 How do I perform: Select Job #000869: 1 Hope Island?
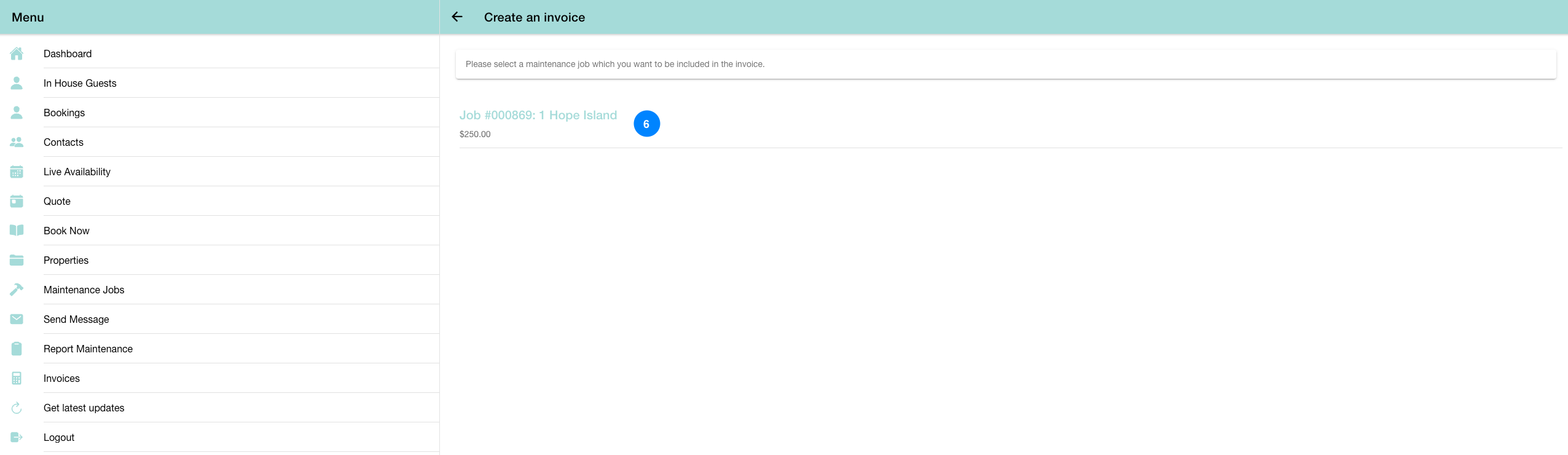538,115
